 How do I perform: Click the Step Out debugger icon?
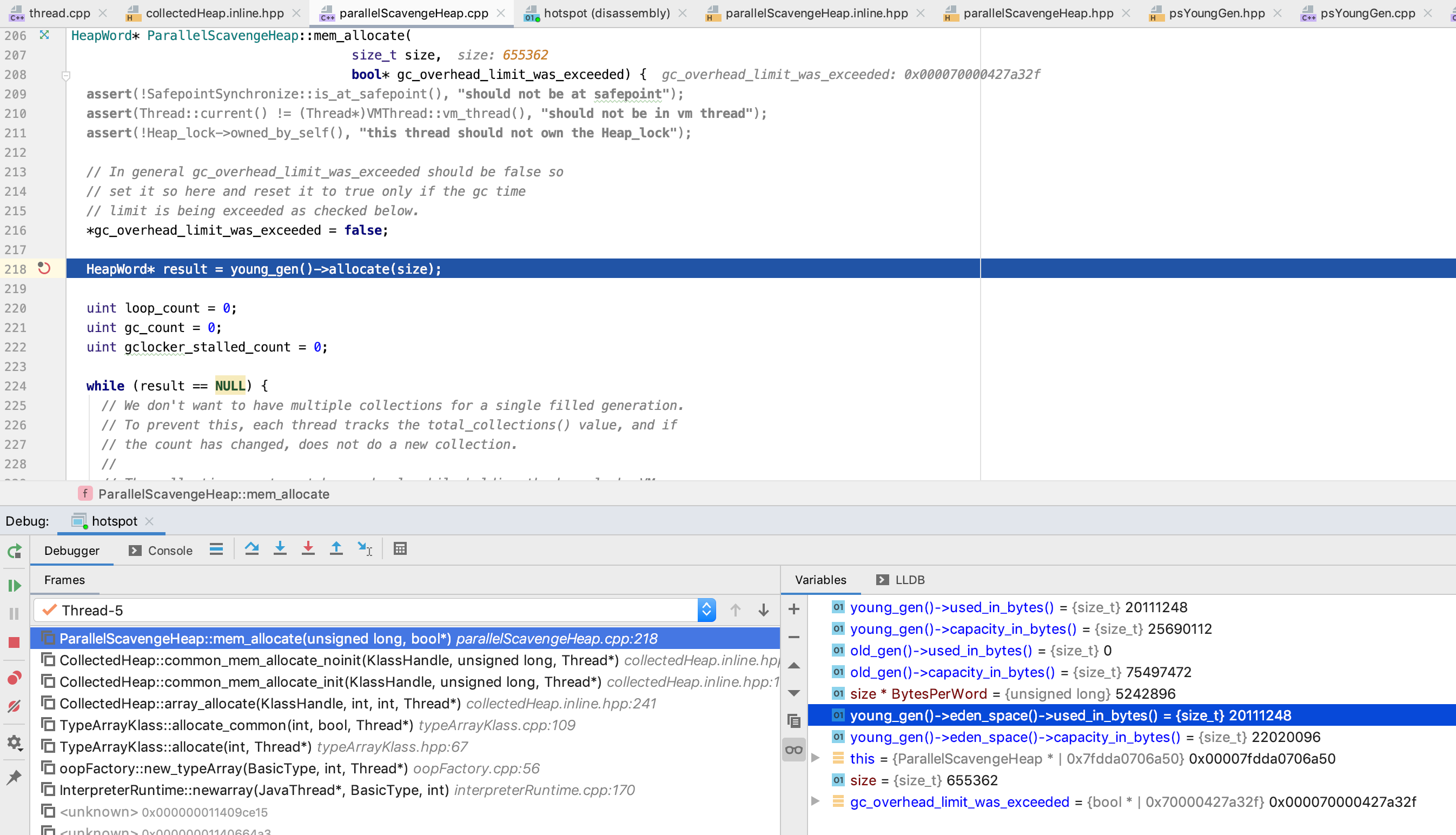[x=336, y=549]
